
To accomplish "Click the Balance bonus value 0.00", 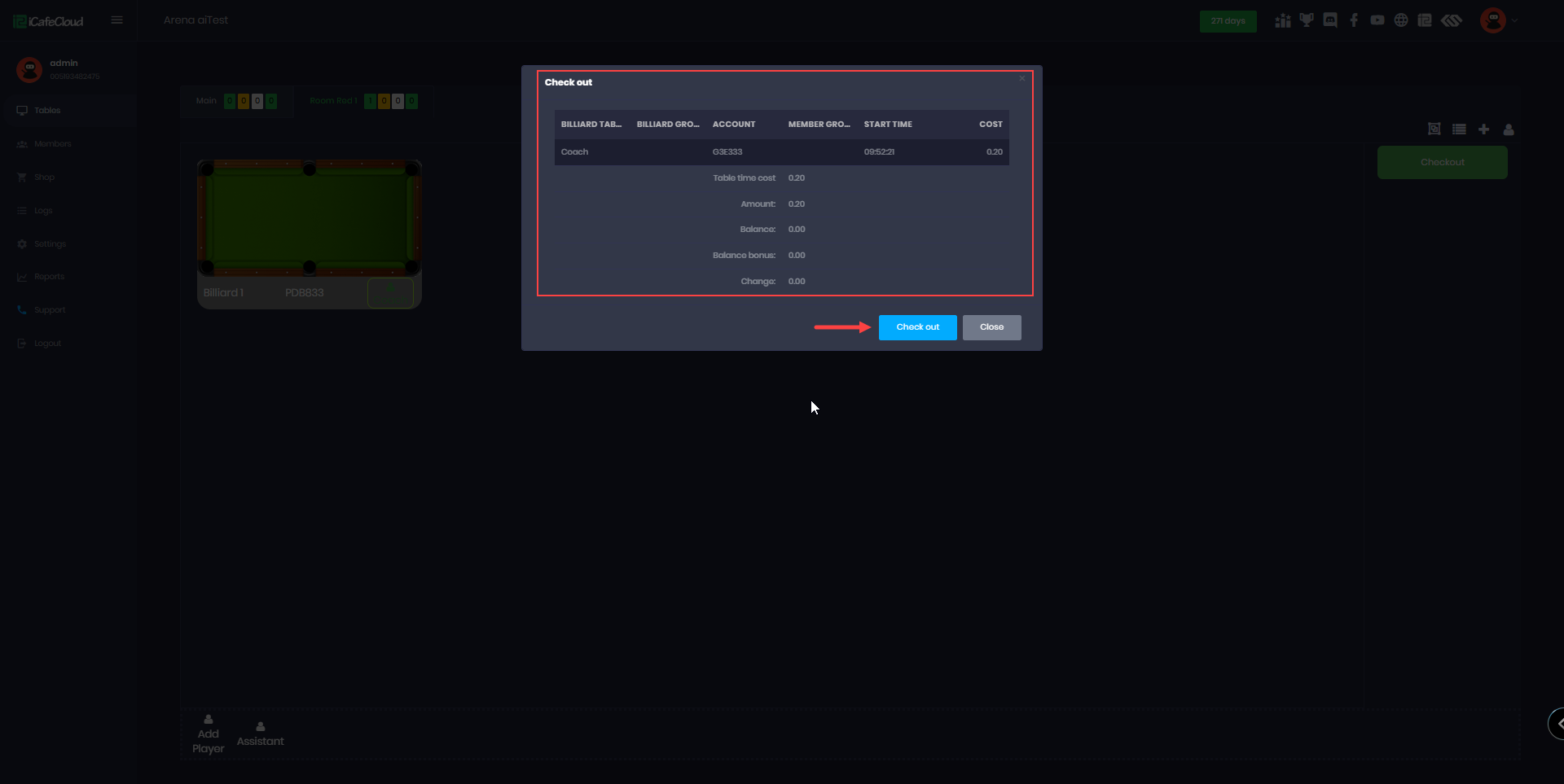I will pos(797,256).
